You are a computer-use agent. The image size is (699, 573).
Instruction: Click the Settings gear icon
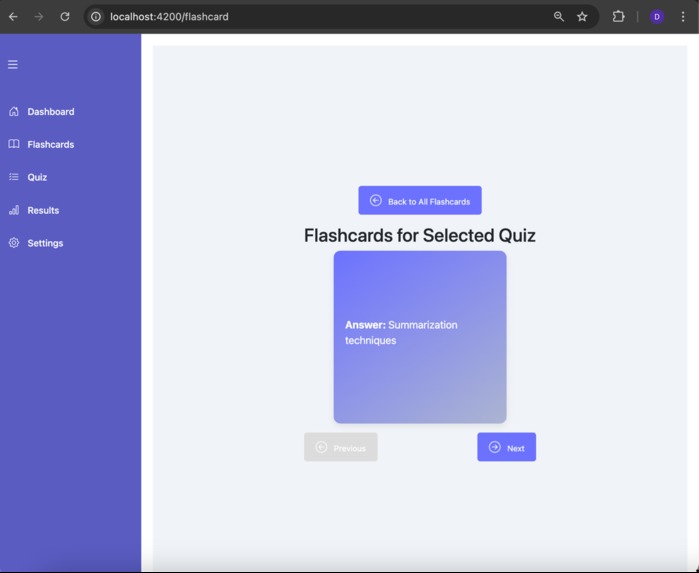(x=14, y=243)
